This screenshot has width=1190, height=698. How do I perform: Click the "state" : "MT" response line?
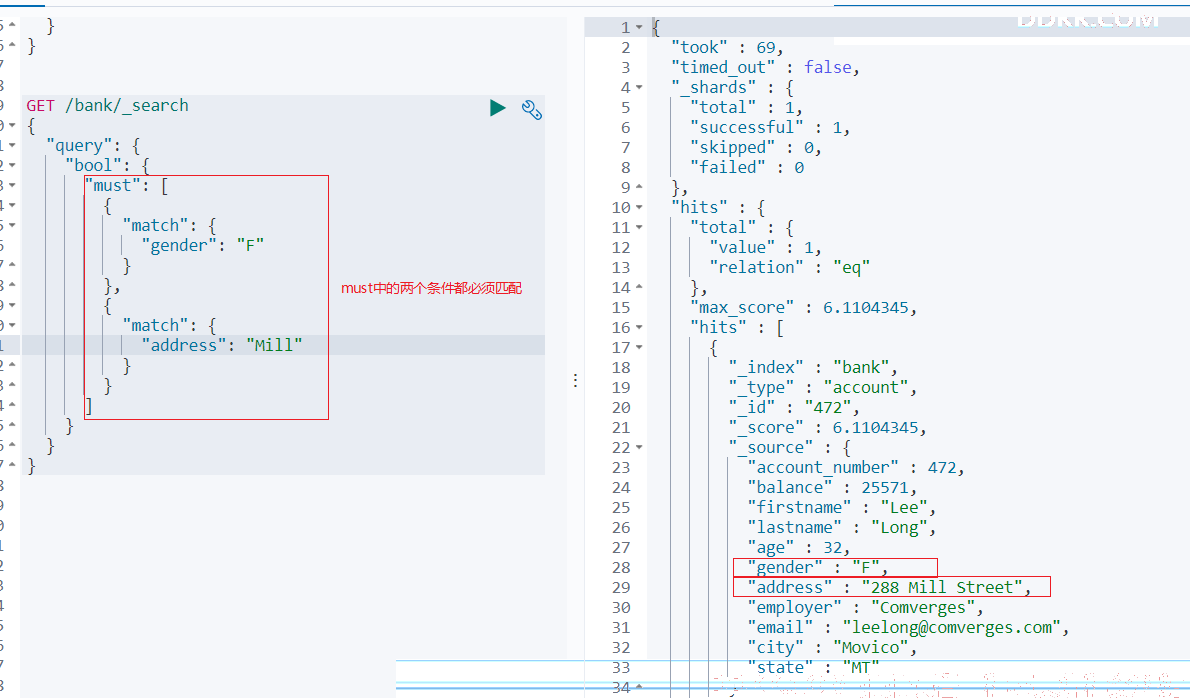click(x=813, y=667)
